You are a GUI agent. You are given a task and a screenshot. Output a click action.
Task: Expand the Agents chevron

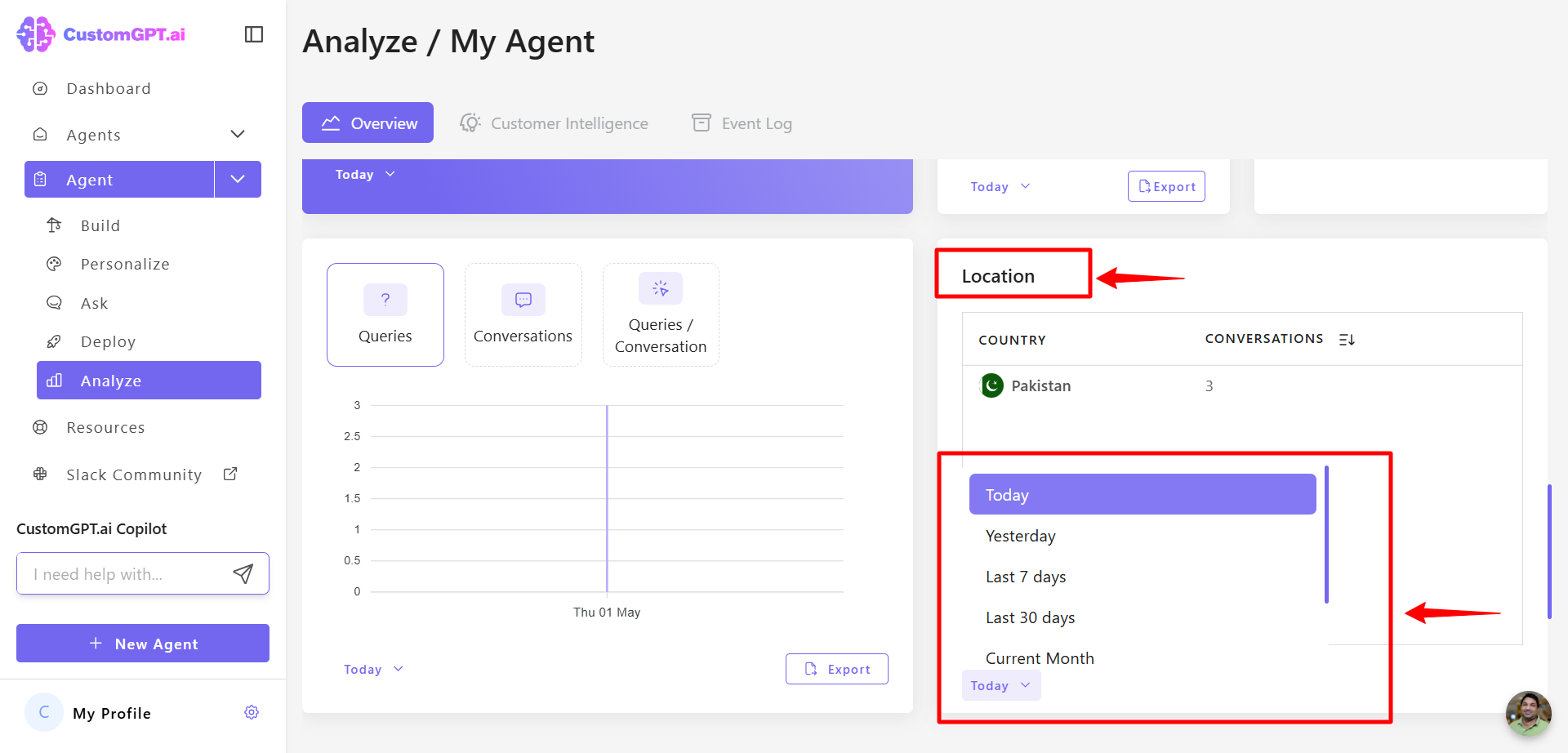pyautogui.click(x=238, y=134)
